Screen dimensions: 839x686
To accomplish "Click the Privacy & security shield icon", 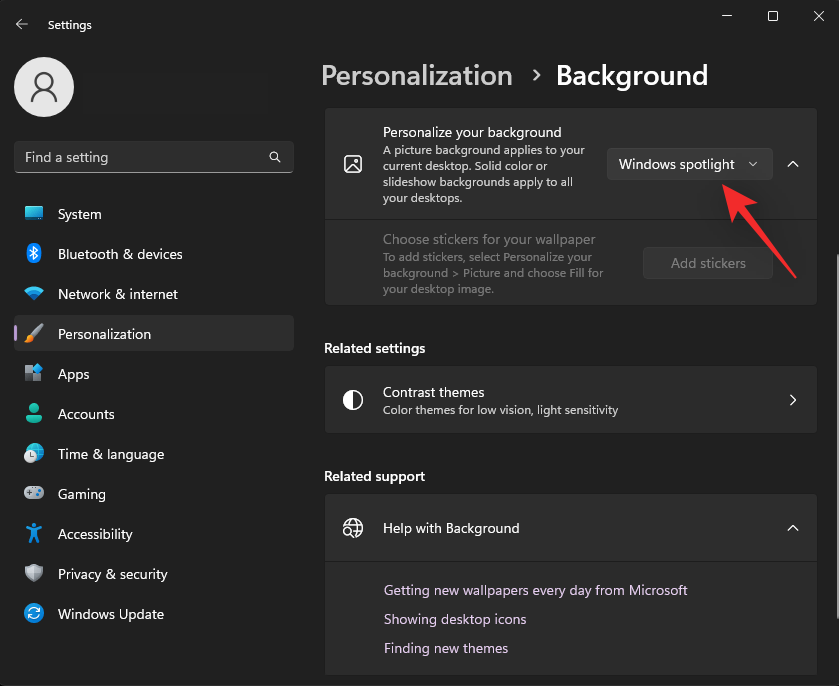I will (33, 573).
